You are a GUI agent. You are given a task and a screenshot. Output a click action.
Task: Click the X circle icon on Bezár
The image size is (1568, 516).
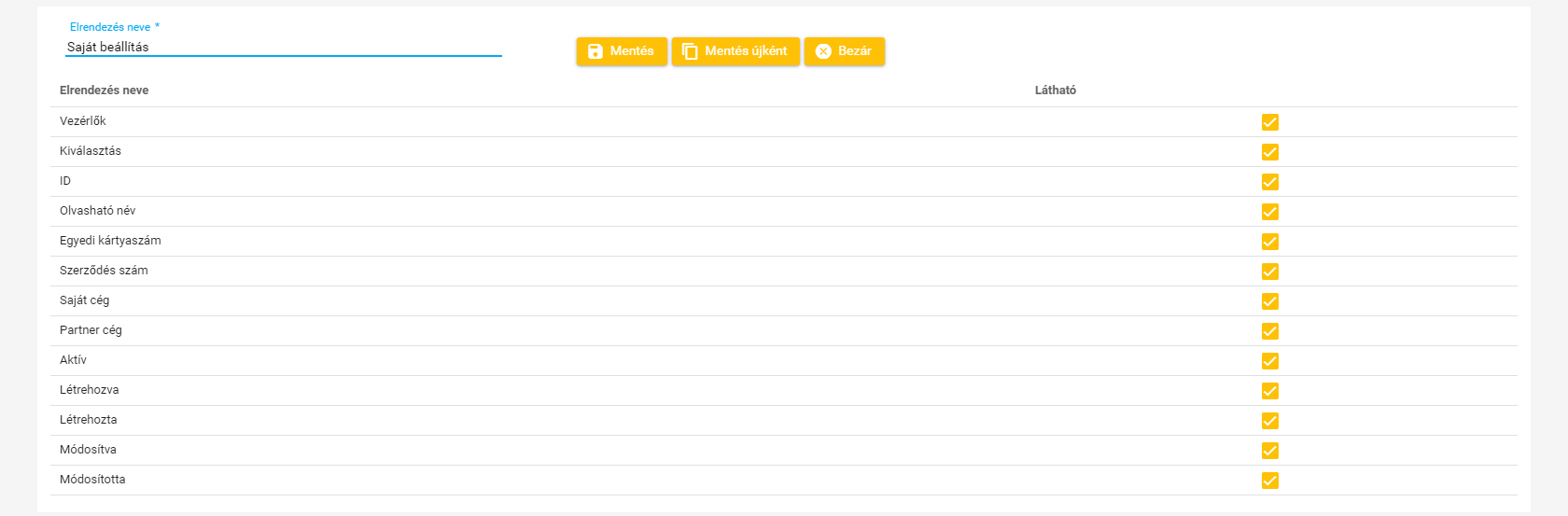point(823,51)
